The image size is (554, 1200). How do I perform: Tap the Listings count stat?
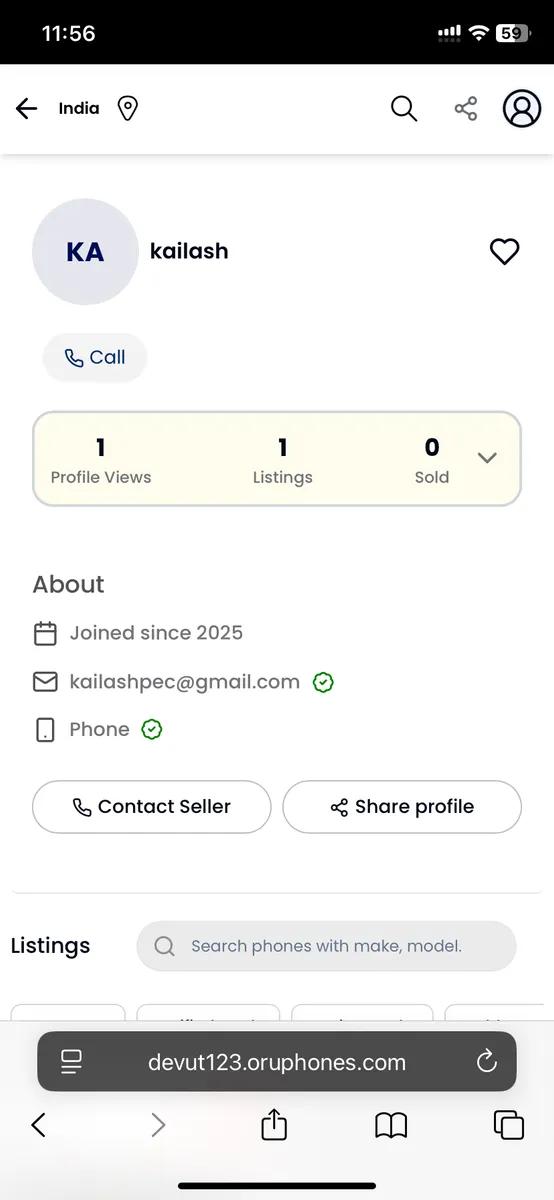point(283,460)
